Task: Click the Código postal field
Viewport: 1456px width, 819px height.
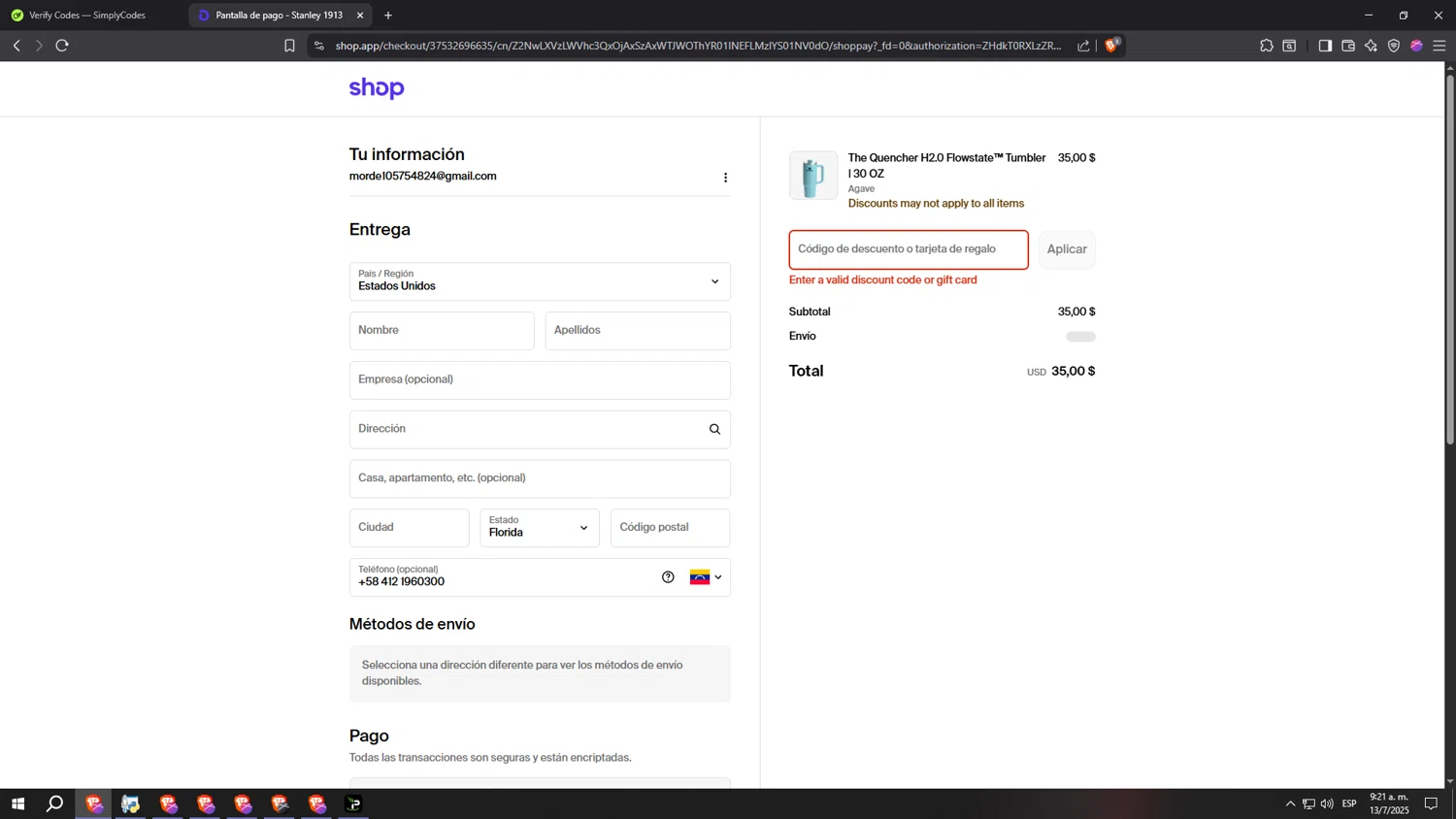Action: 671,528
